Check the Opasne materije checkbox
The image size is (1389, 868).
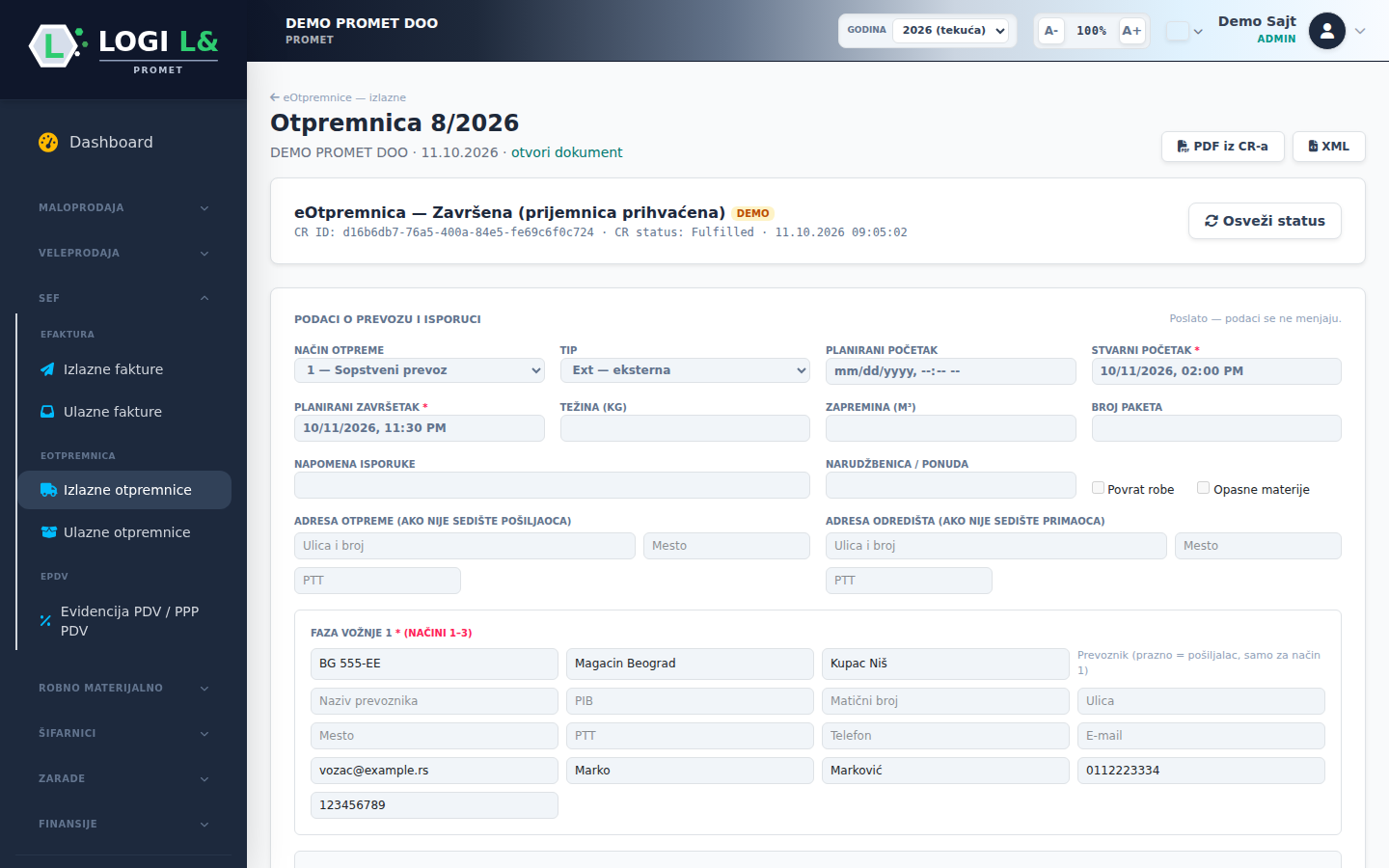(1204, 488)
